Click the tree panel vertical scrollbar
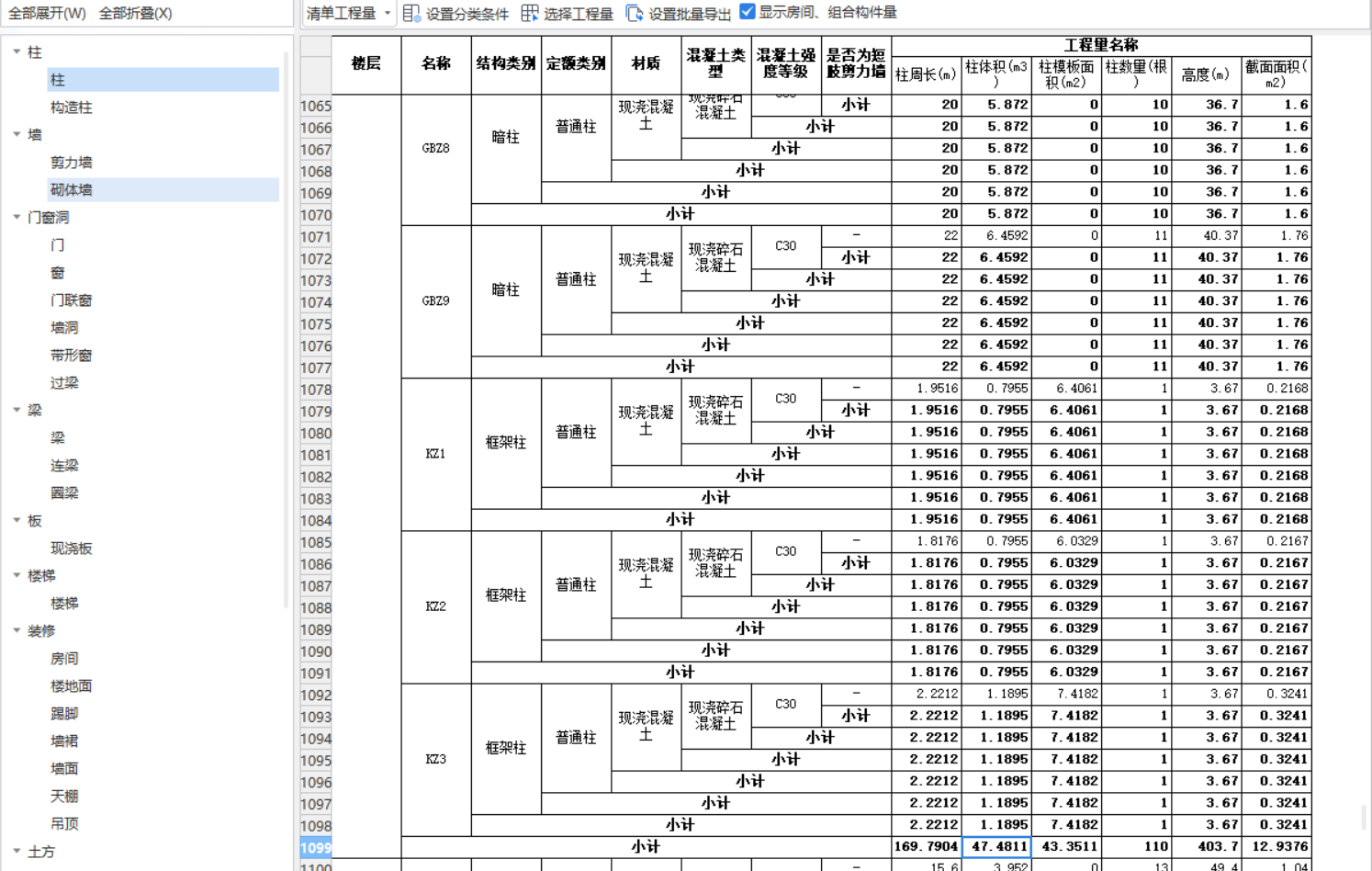Image resolution: width=1372 pixels, height=871 pixels. (286, 331)
